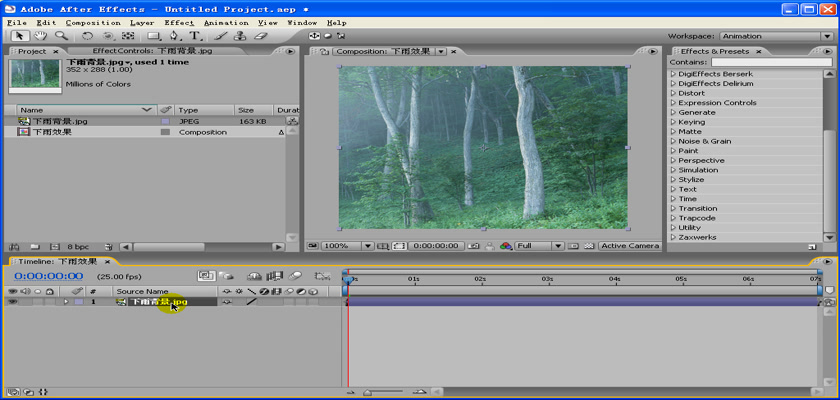840x400 pixels.
Task: Toggle the Hide Shy Layers timeline icon
Action: (254, 276)
